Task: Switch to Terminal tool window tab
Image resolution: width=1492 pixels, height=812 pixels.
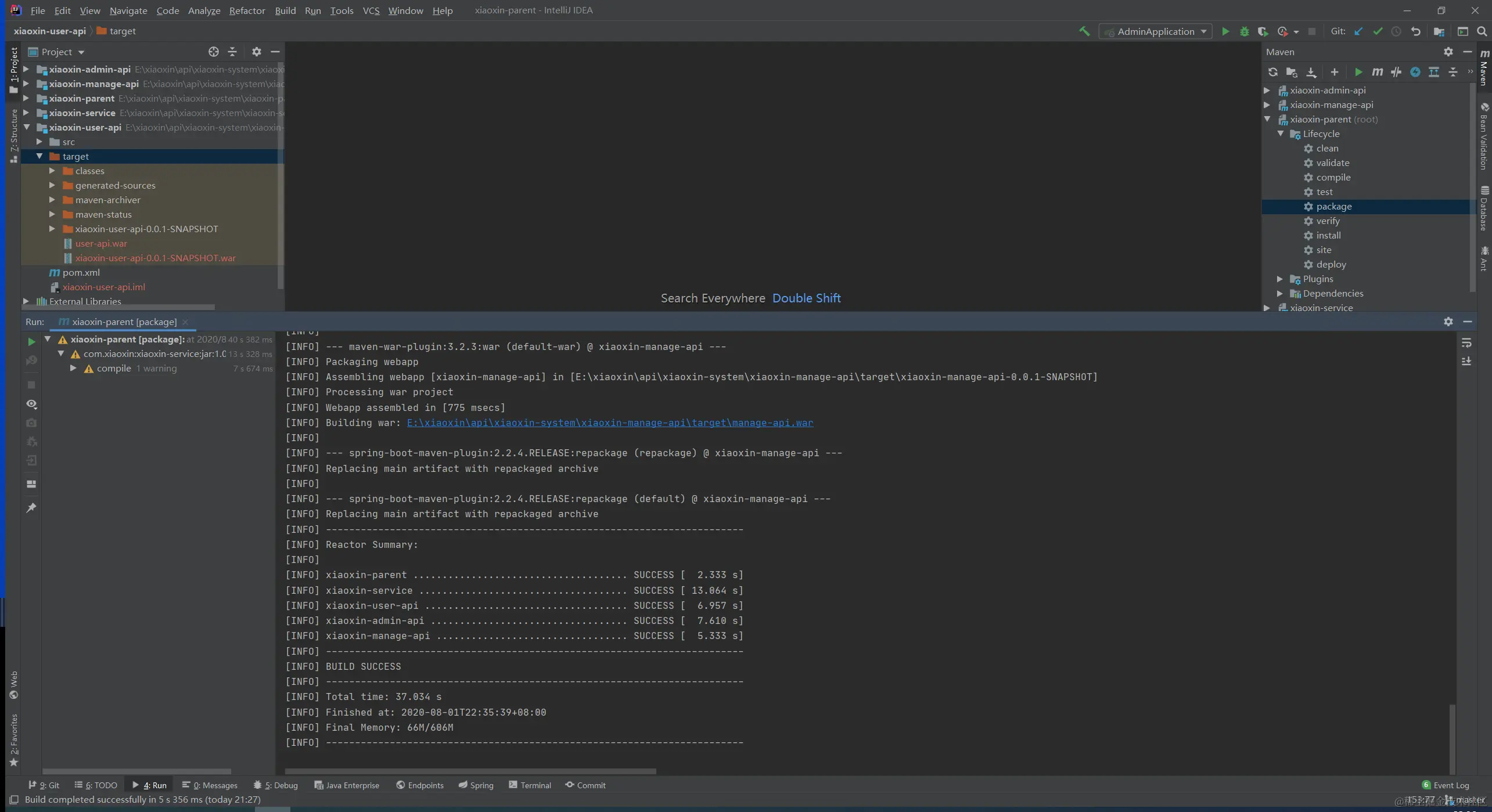Action: 530,785
